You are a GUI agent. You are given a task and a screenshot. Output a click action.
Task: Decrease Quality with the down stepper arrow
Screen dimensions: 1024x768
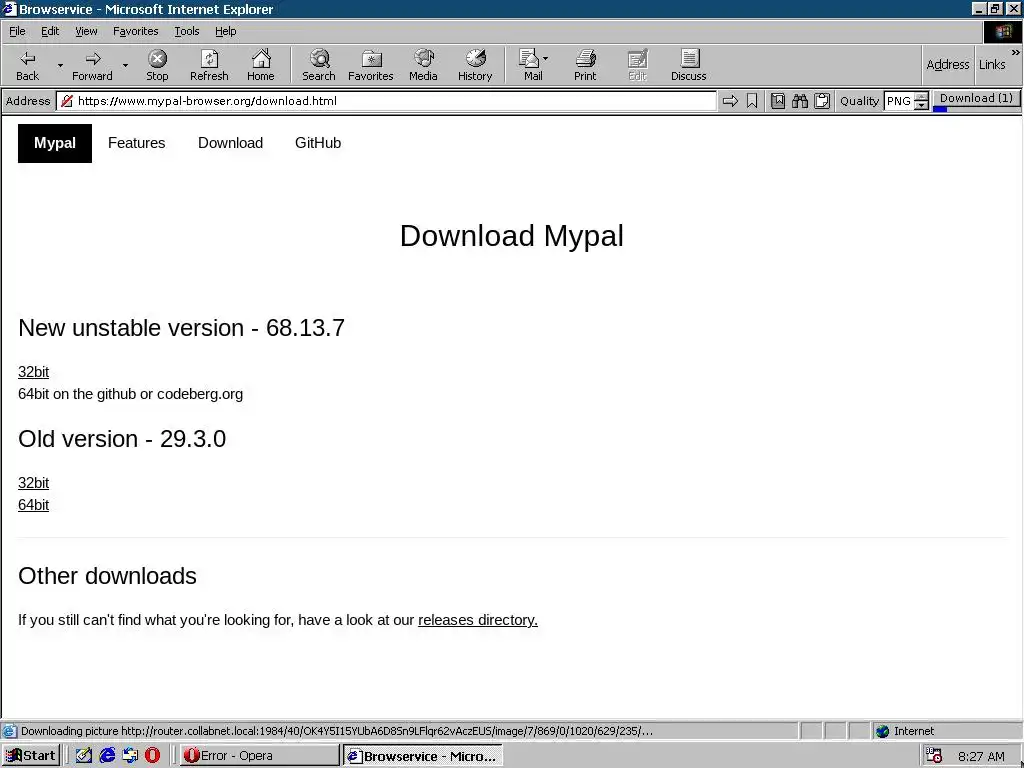tap(921, 105)
